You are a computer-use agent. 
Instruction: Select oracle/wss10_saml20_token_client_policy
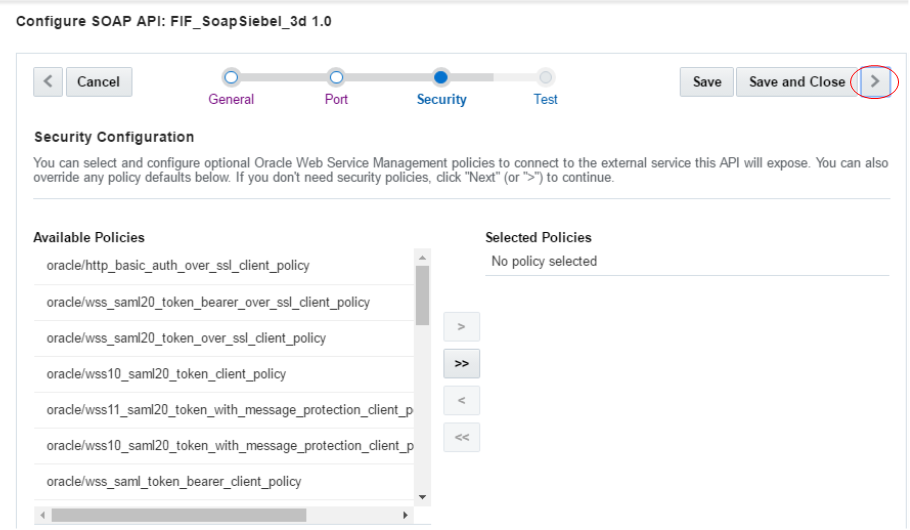(x=224, y=374)
